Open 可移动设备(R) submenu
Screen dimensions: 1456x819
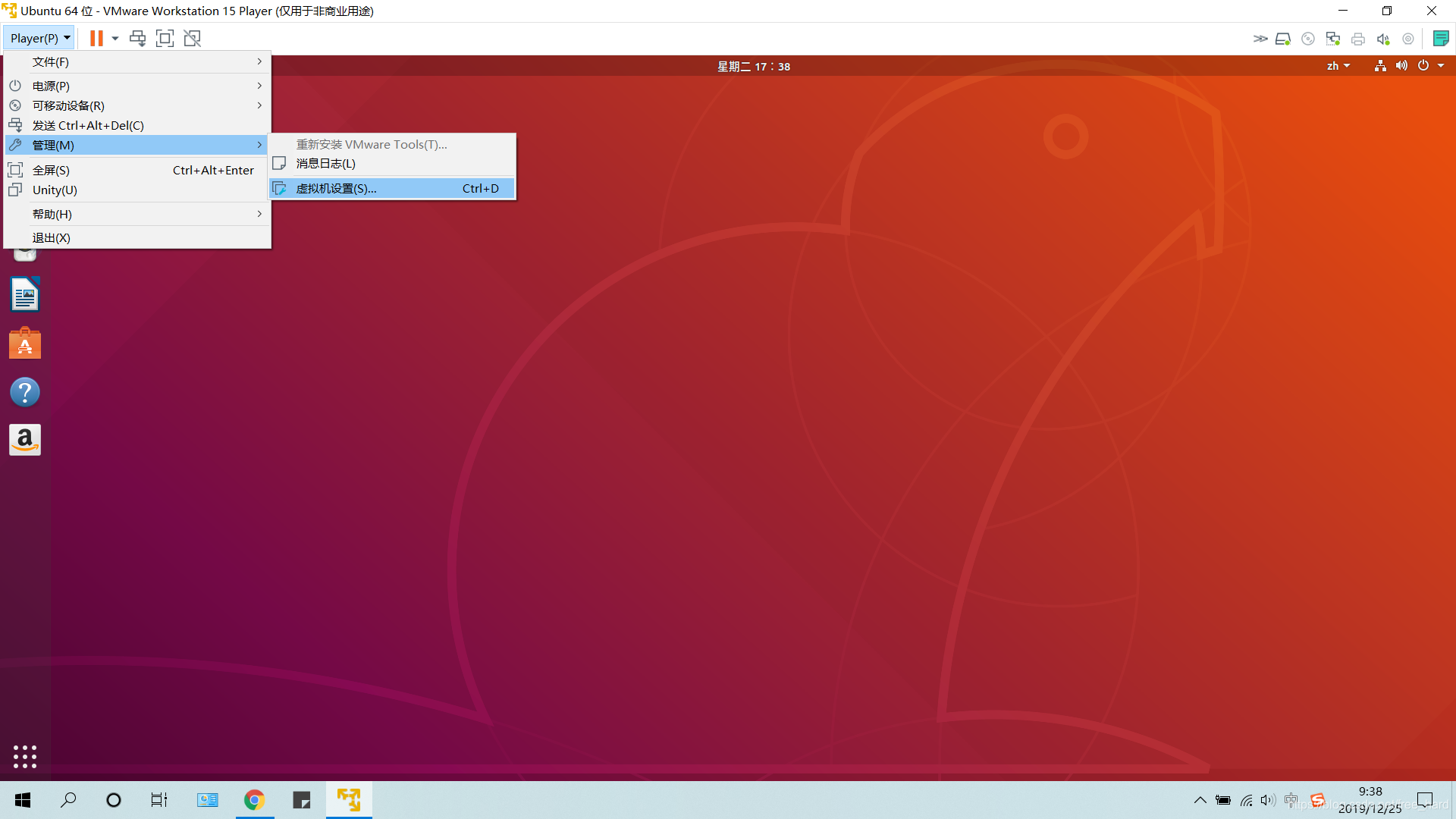click(x=137, y=105)
